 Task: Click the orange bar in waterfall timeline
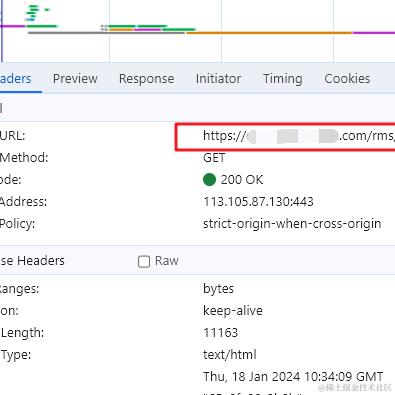(269, 33)
